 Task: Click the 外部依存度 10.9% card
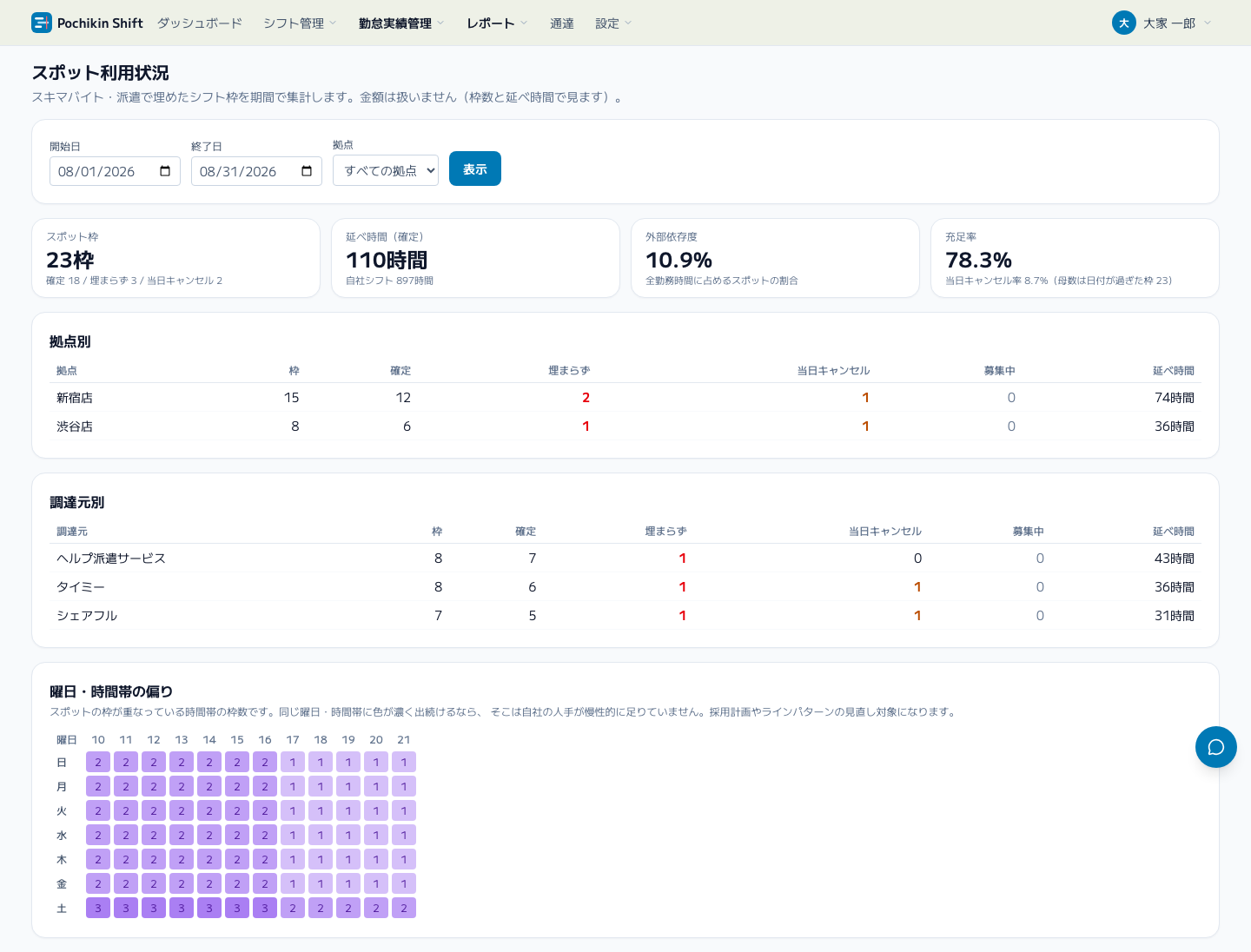(x=775, y=258)
